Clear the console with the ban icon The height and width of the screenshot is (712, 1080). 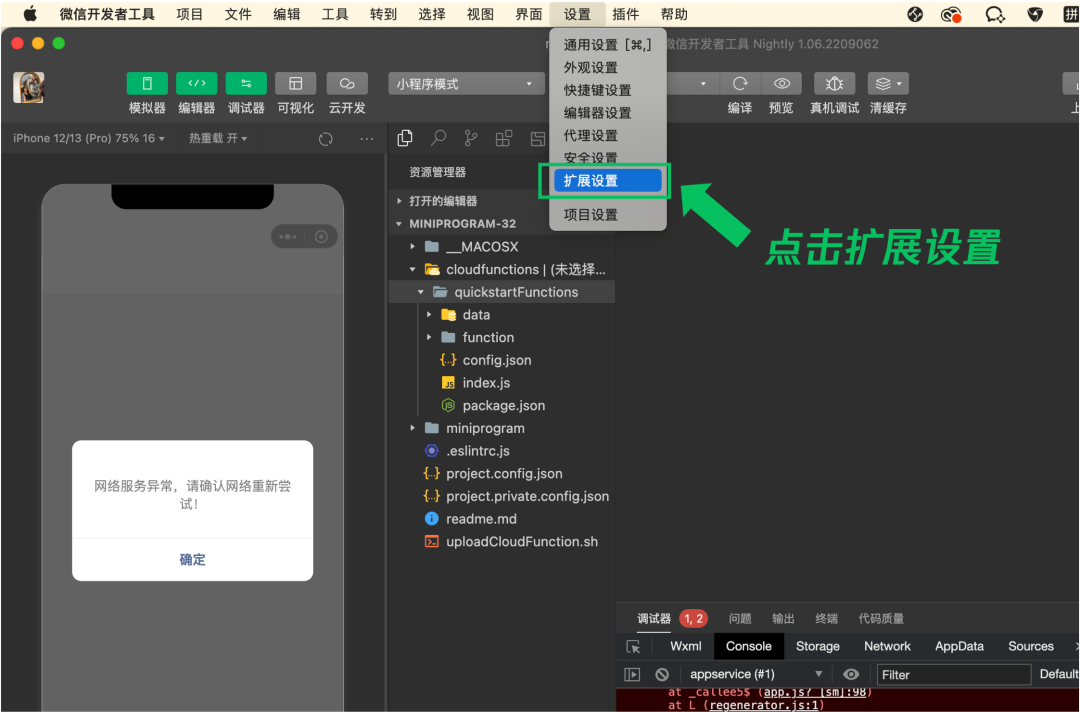[662, 675]
